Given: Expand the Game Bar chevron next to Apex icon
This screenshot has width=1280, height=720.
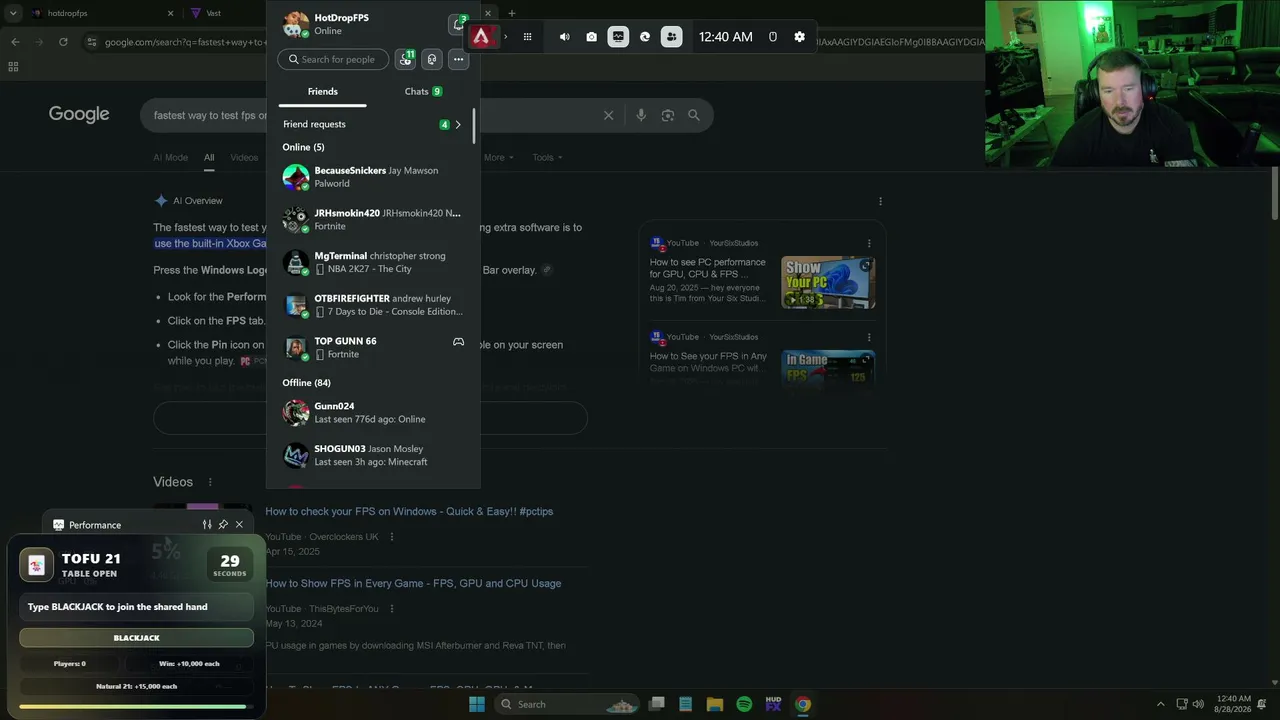Looking at the screenshot, I should click(x=505, y=37).
